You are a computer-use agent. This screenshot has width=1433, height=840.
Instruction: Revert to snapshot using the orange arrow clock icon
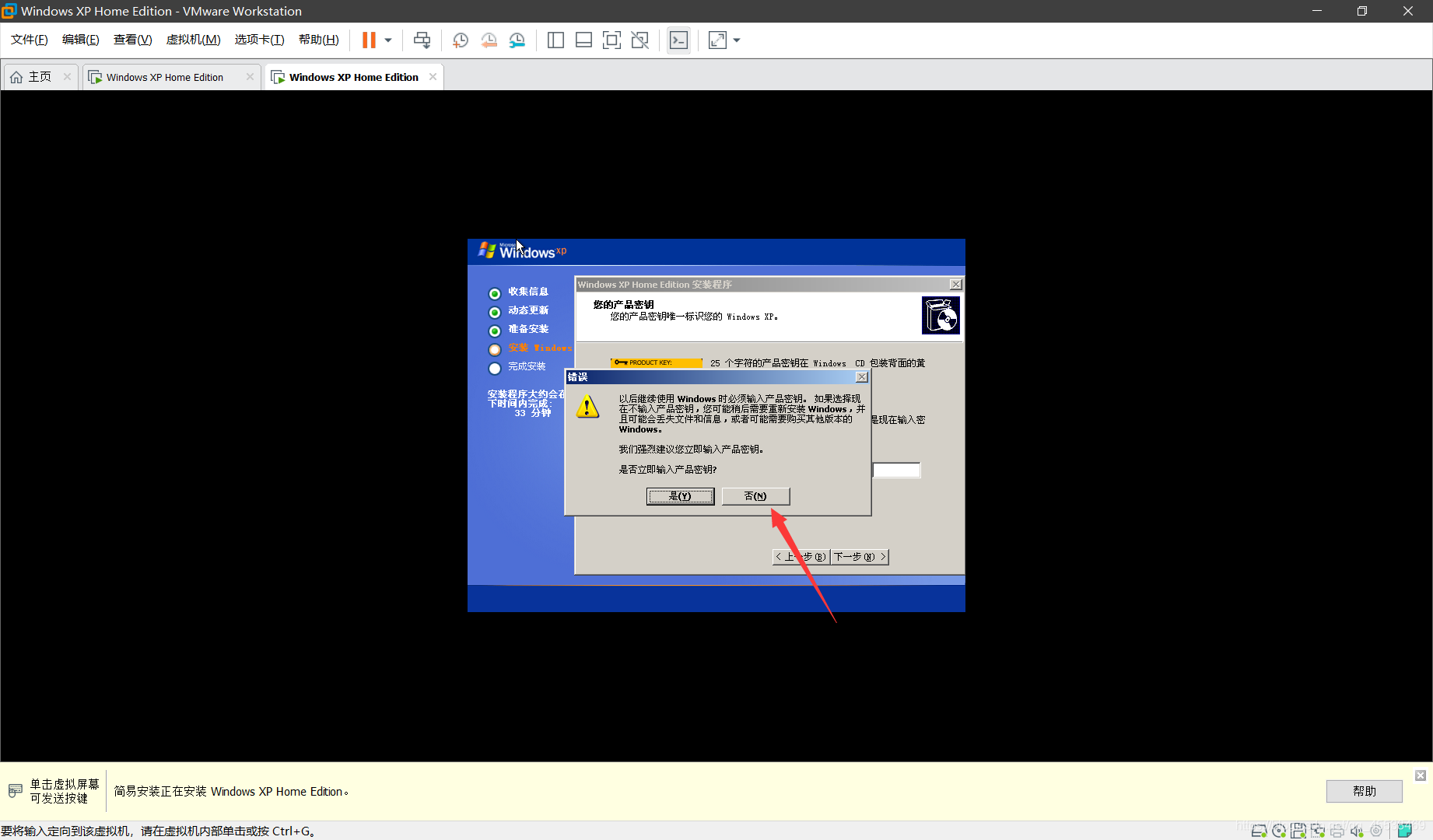[x=489, y=40]
